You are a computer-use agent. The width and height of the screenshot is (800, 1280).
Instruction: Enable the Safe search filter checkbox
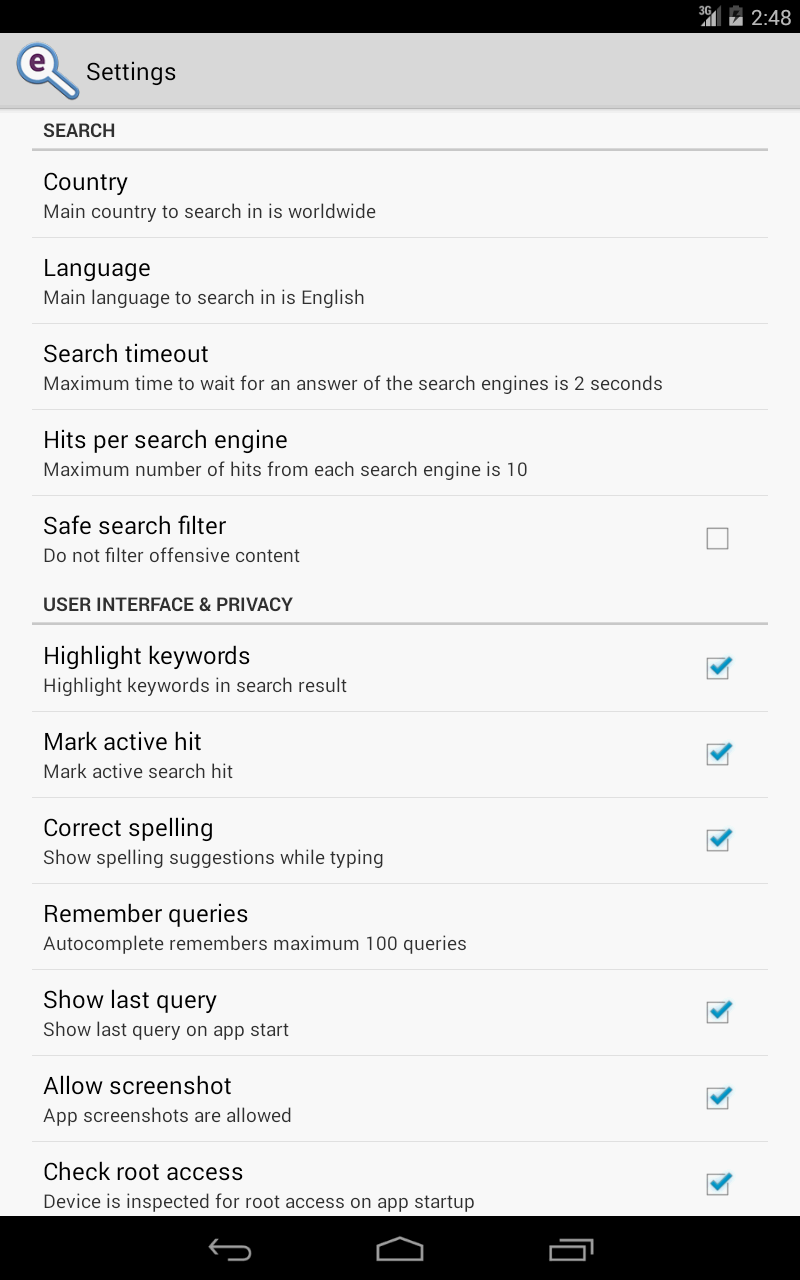[x=717, y=538]
